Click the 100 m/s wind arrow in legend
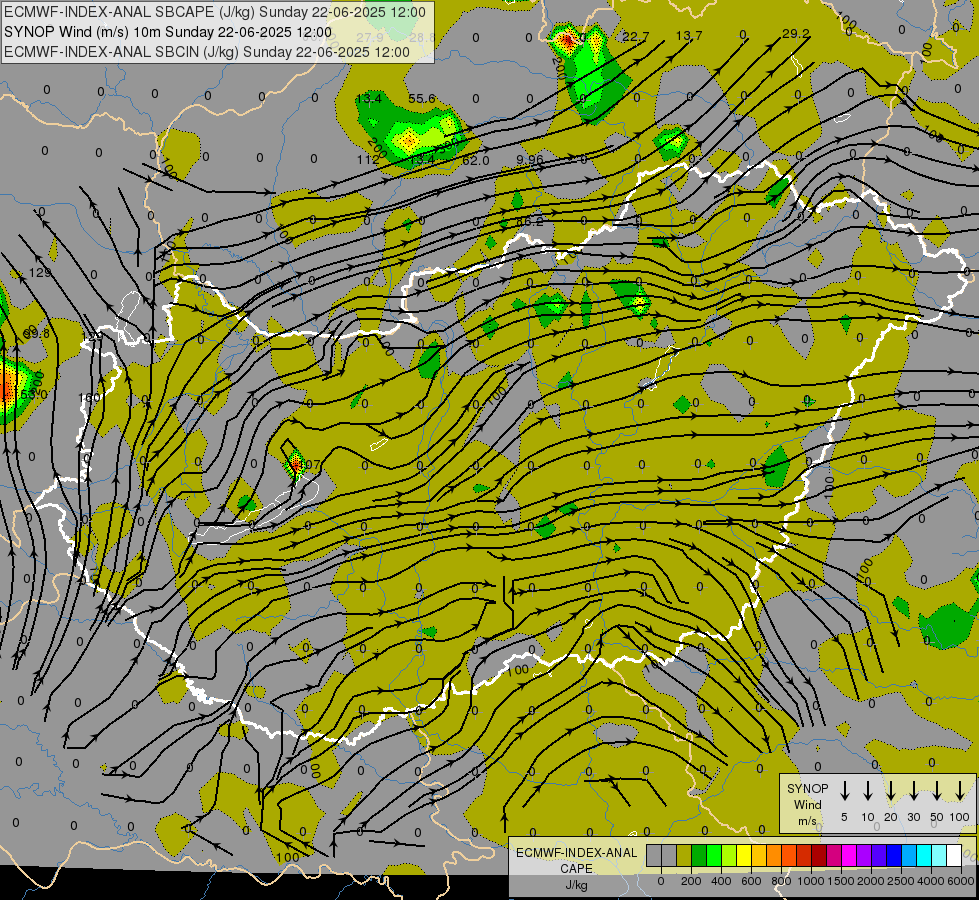The image size is (979, 900). pos(960,791)
